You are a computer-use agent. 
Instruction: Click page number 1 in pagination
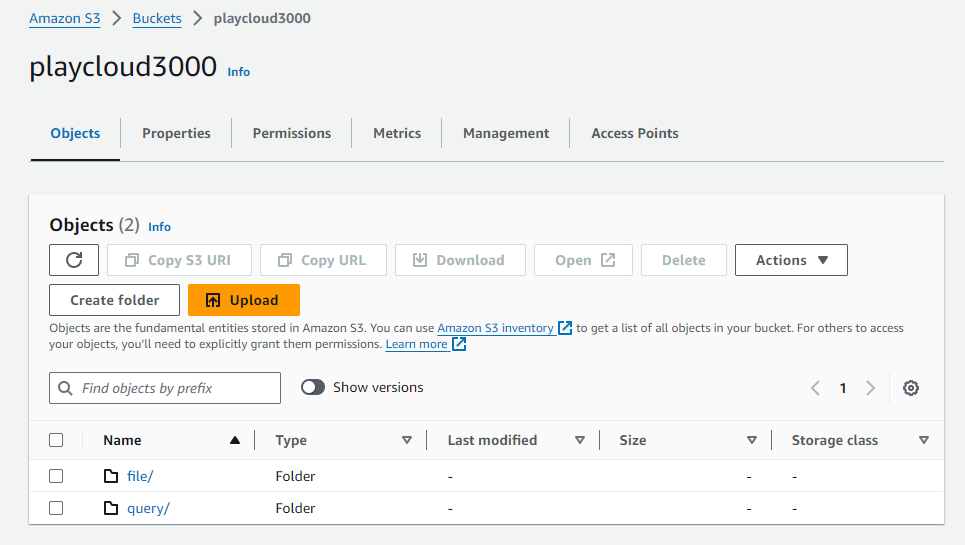(843, 388)
